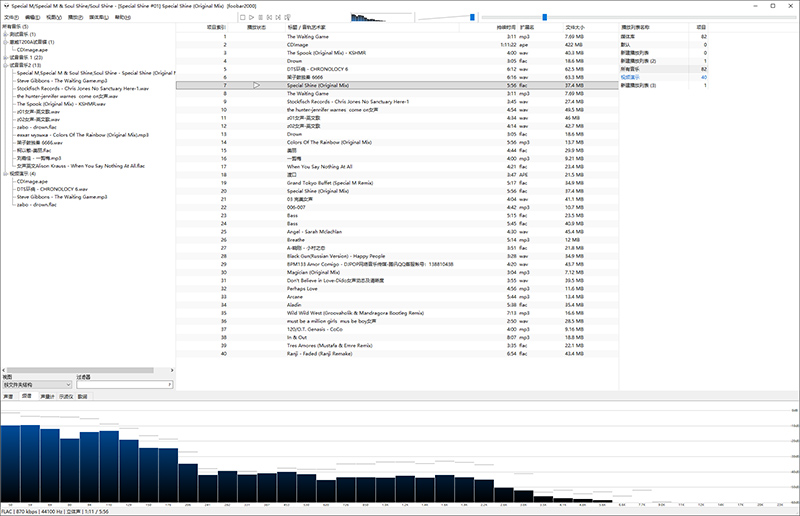The image size is (800, 516).
Task: Select the root 所有音乐 (5) tree node
Action: click(15, 27)
